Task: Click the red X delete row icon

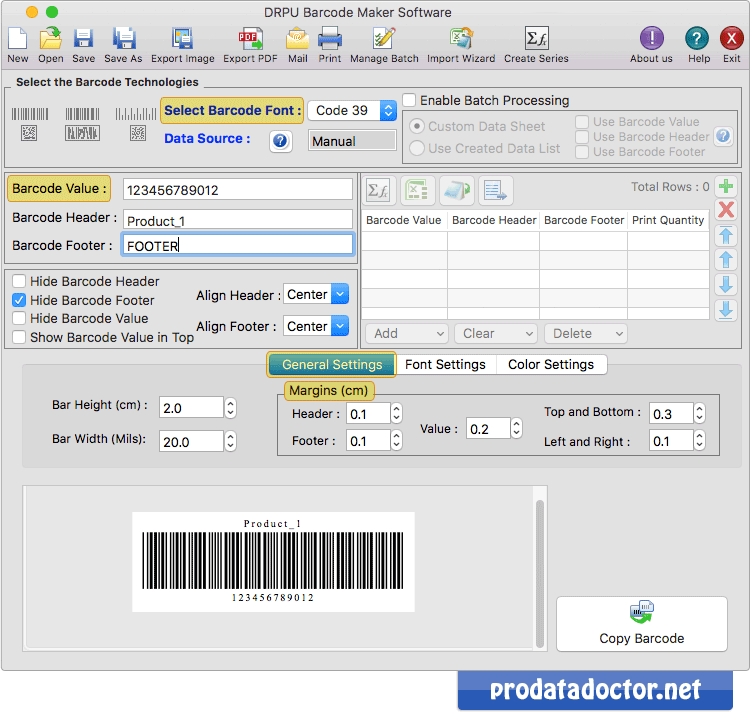Action: (726, 209)
